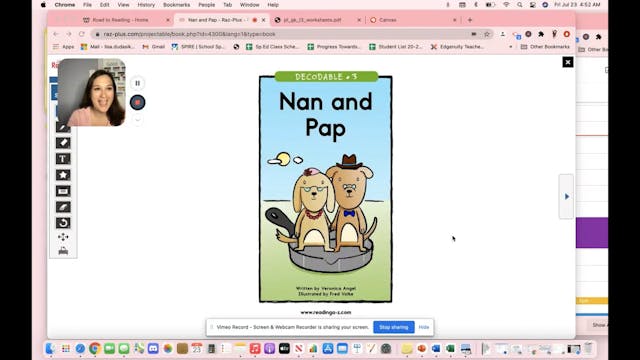Open the Sp Ed Class Sche... bookmark
The height and width of the screenshot is (360, 640).
coord(272,47)
